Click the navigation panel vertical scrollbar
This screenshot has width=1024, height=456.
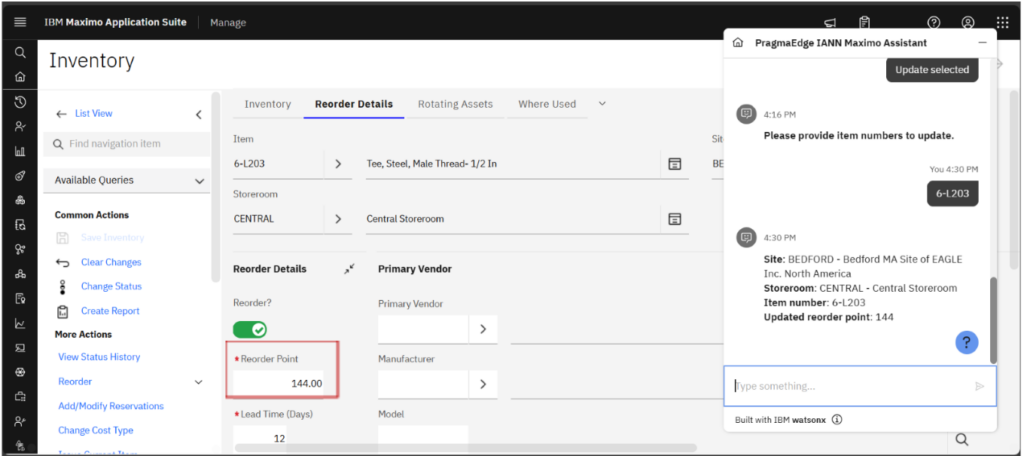point(215,187)
